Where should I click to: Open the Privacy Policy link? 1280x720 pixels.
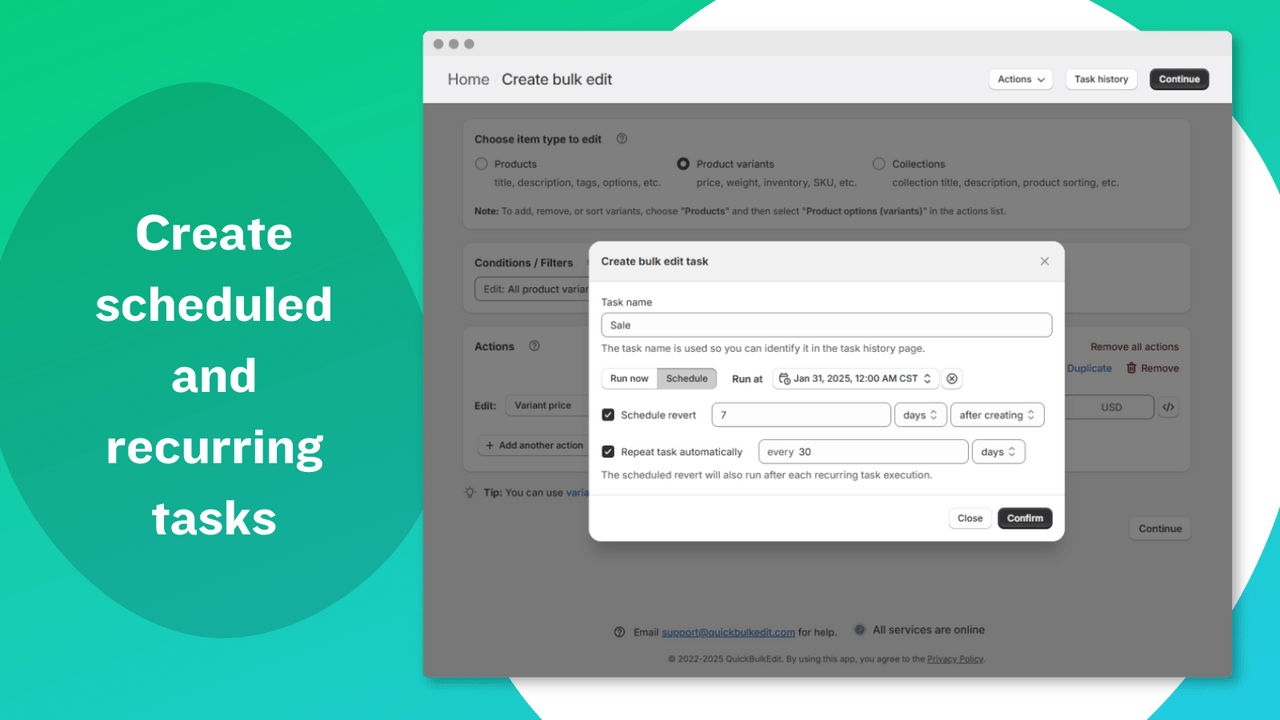pyautogui.click(x=955, y=658)
